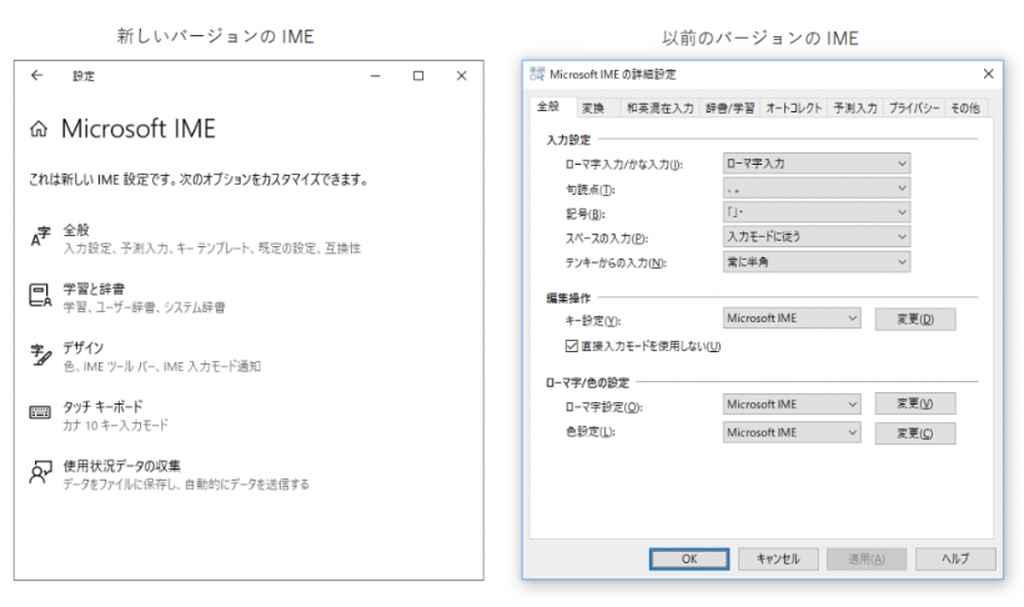This screenshot has width=1024, height=607.
Task: Click the タッチ キーボード keyboard icon
Action: pos(39,410)
